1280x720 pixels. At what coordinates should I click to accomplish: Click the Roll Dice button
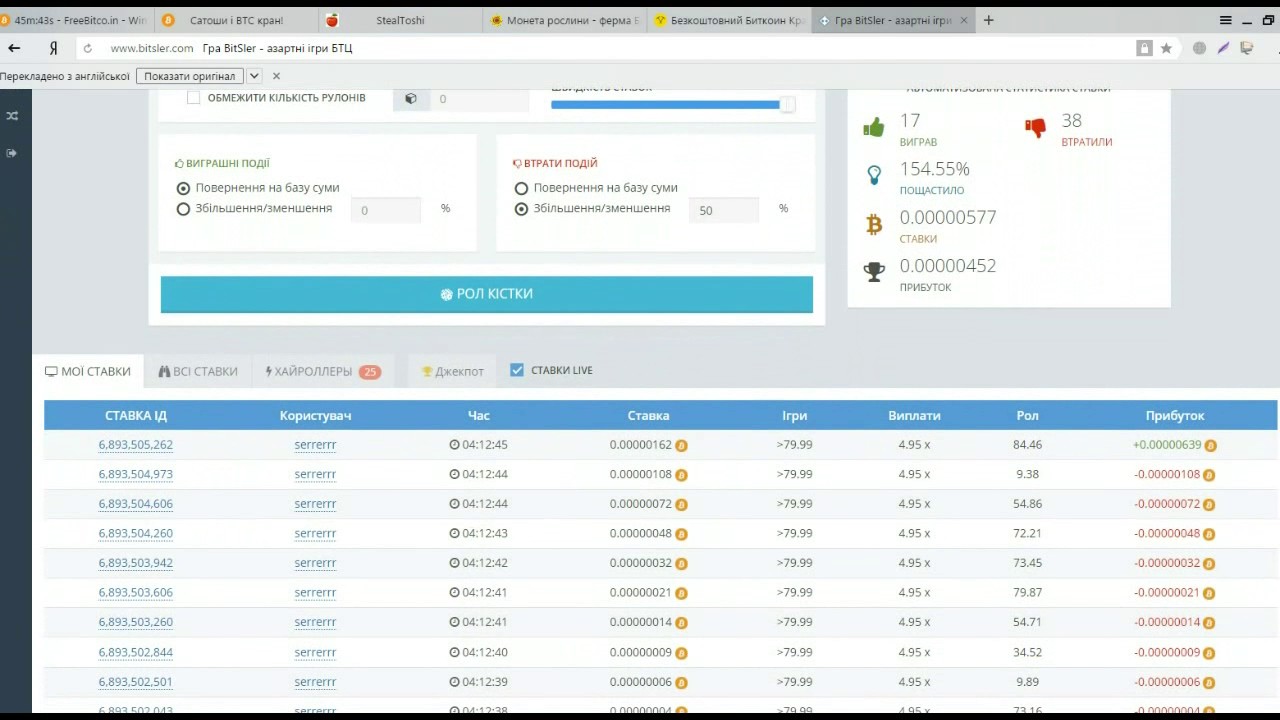[487, 294]
